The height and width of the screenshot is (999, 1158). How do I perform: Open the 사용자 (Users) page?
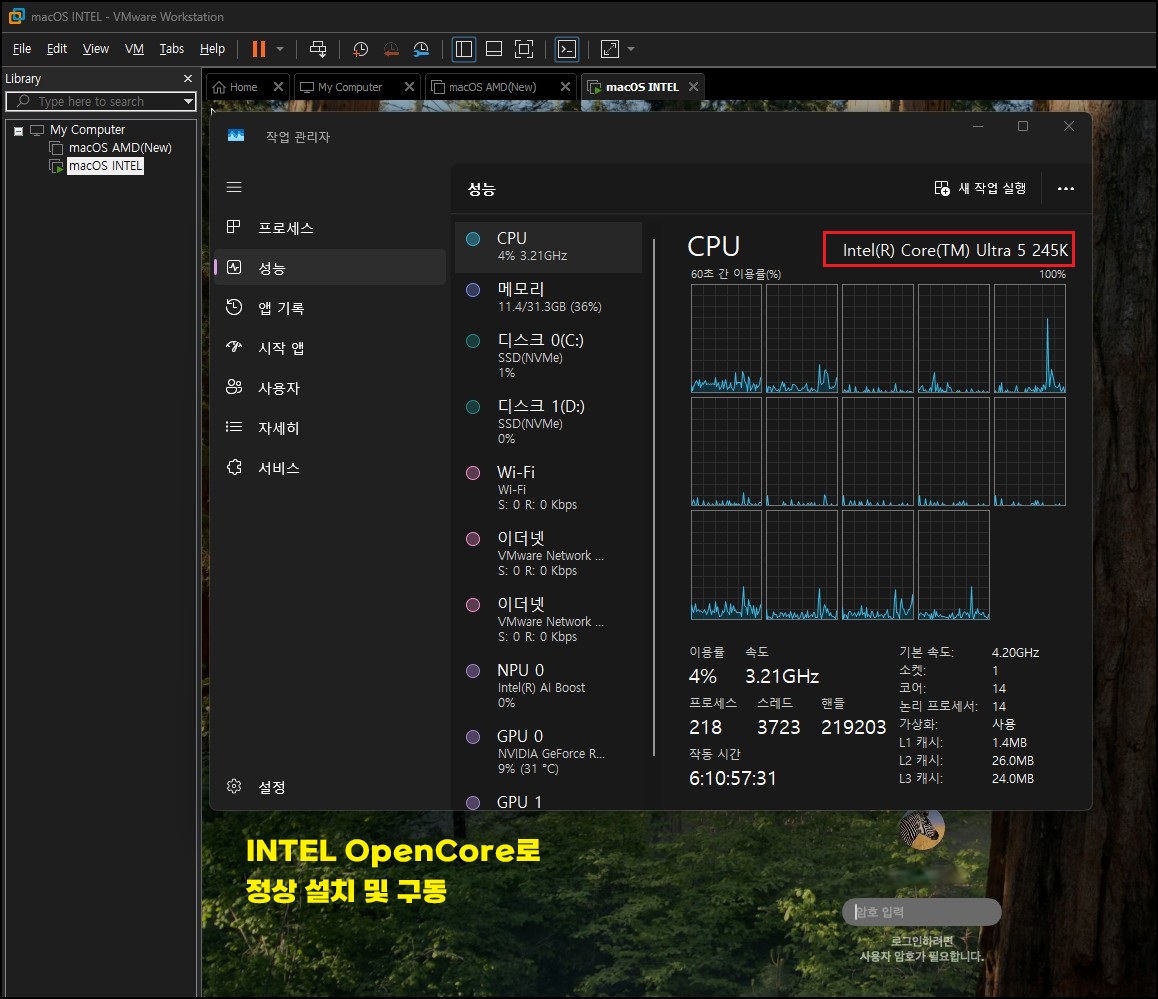click(329, 388)
